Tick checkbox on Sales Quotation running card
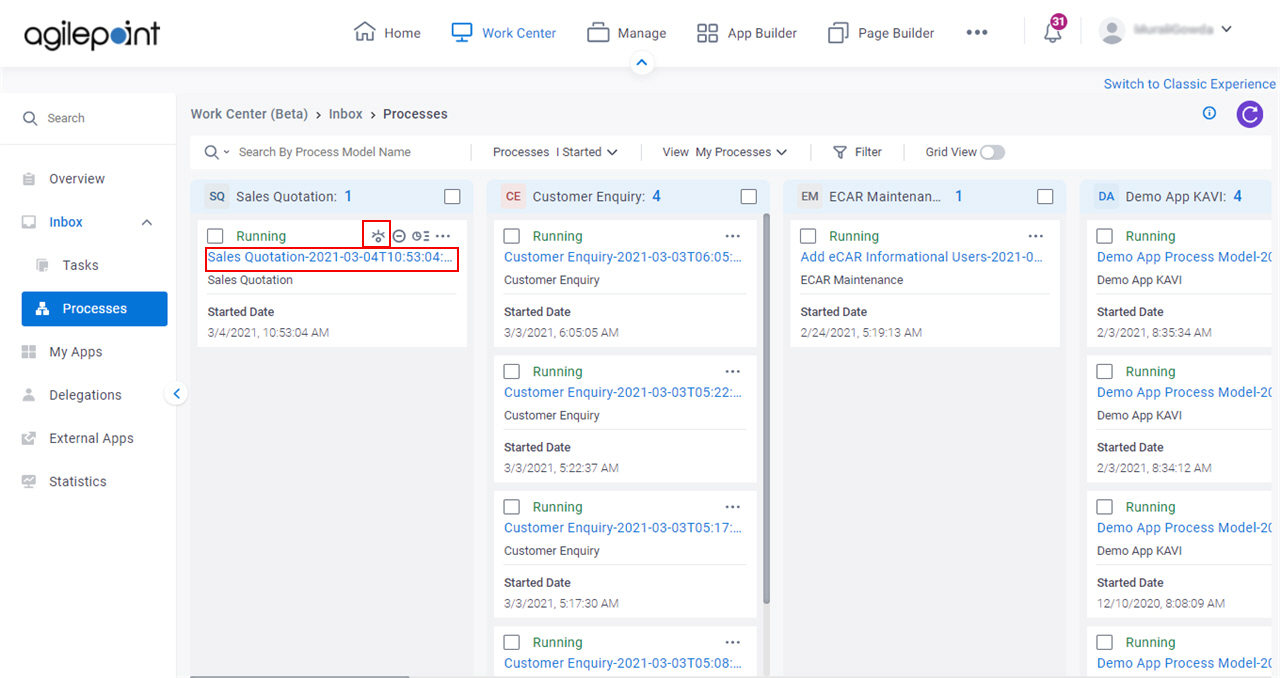This screenshot has height=678, width=1280. [215, 236]
